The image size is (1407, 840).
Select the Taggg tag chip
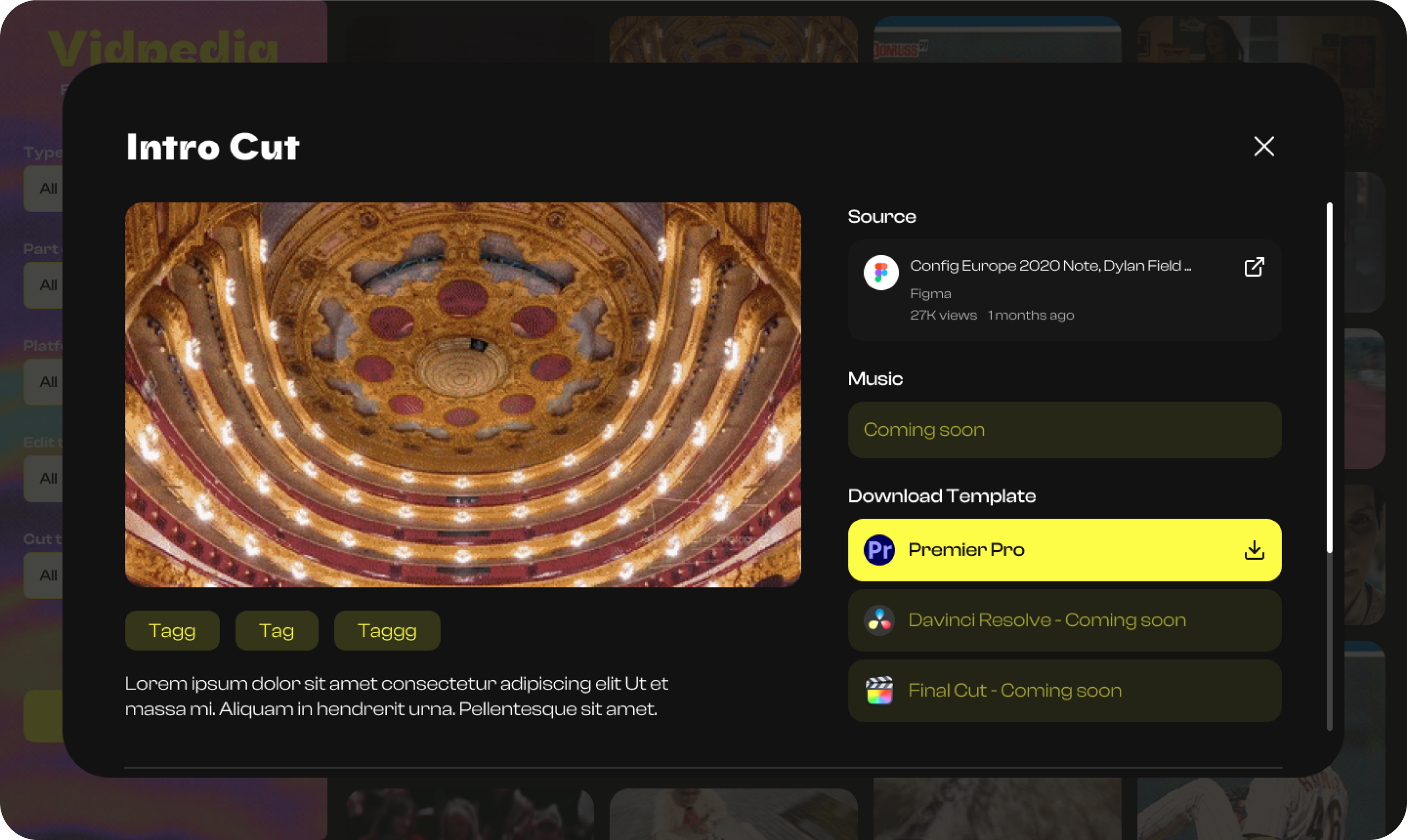[387, 631]
